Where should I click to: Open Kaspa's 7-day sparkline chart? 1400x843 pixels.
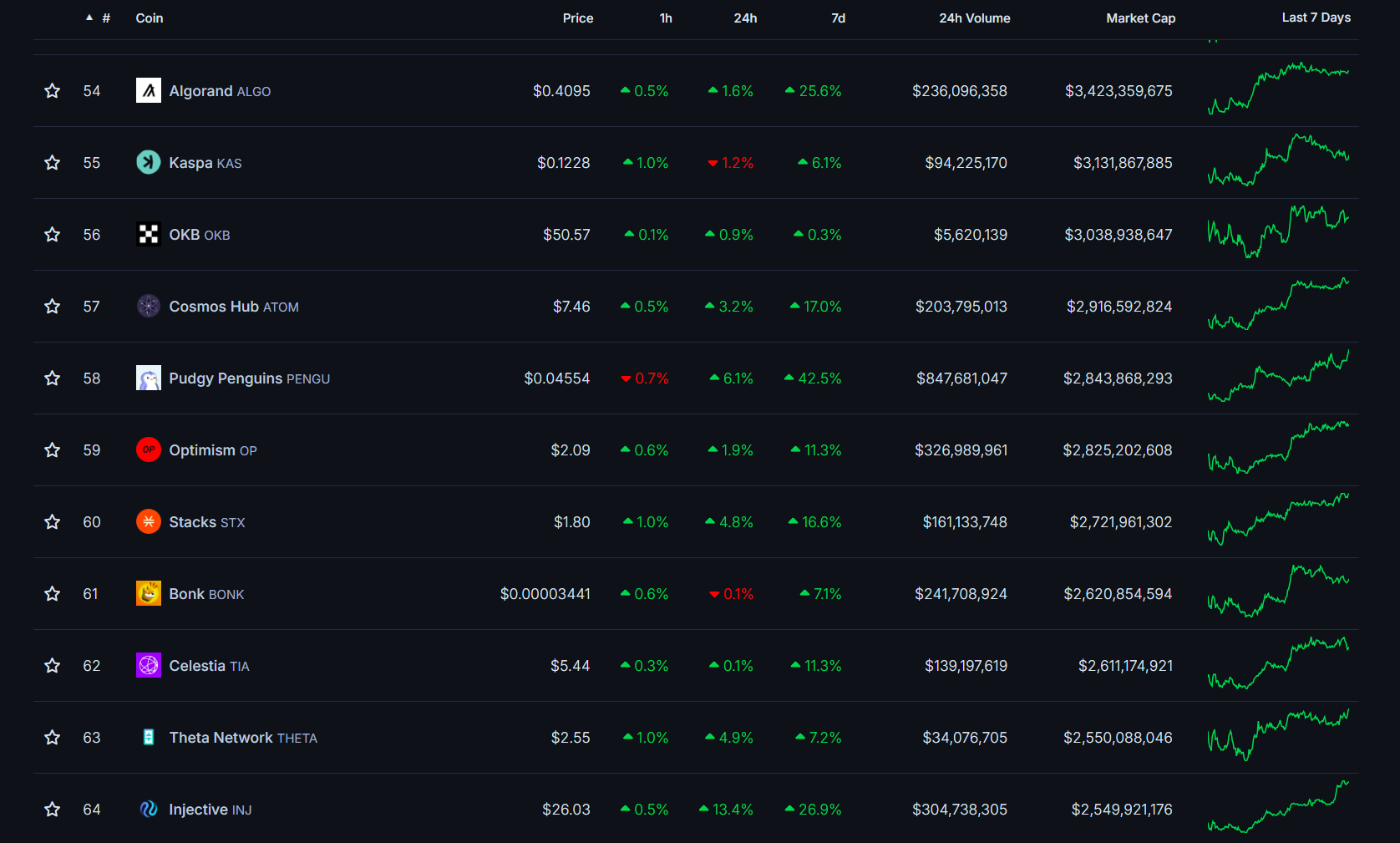point(1278,160)
